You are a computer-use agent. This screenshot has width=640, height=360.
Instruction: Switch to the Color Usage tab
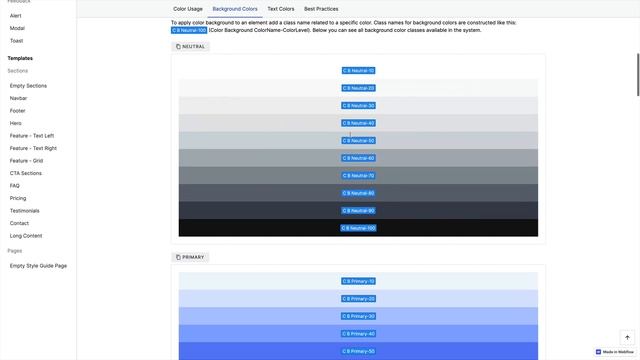tap(188, 9)
